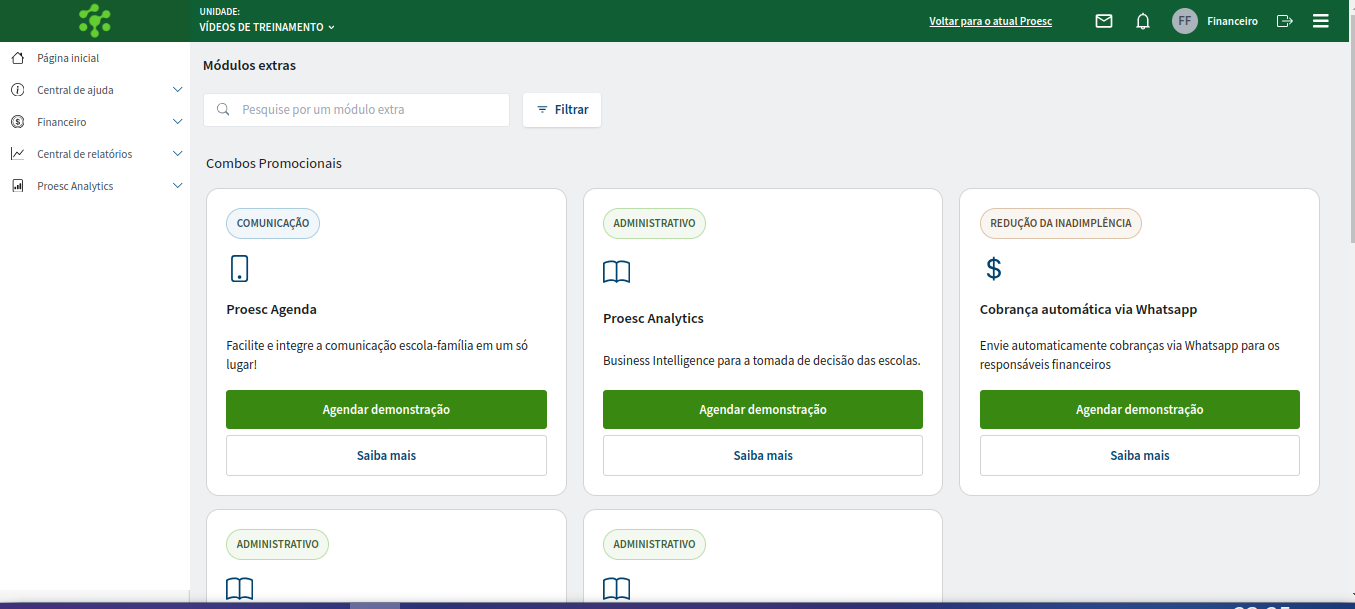
Task: Click Agendar demonstração for Proesc Agenda
Action: click(x=386, y=410)
